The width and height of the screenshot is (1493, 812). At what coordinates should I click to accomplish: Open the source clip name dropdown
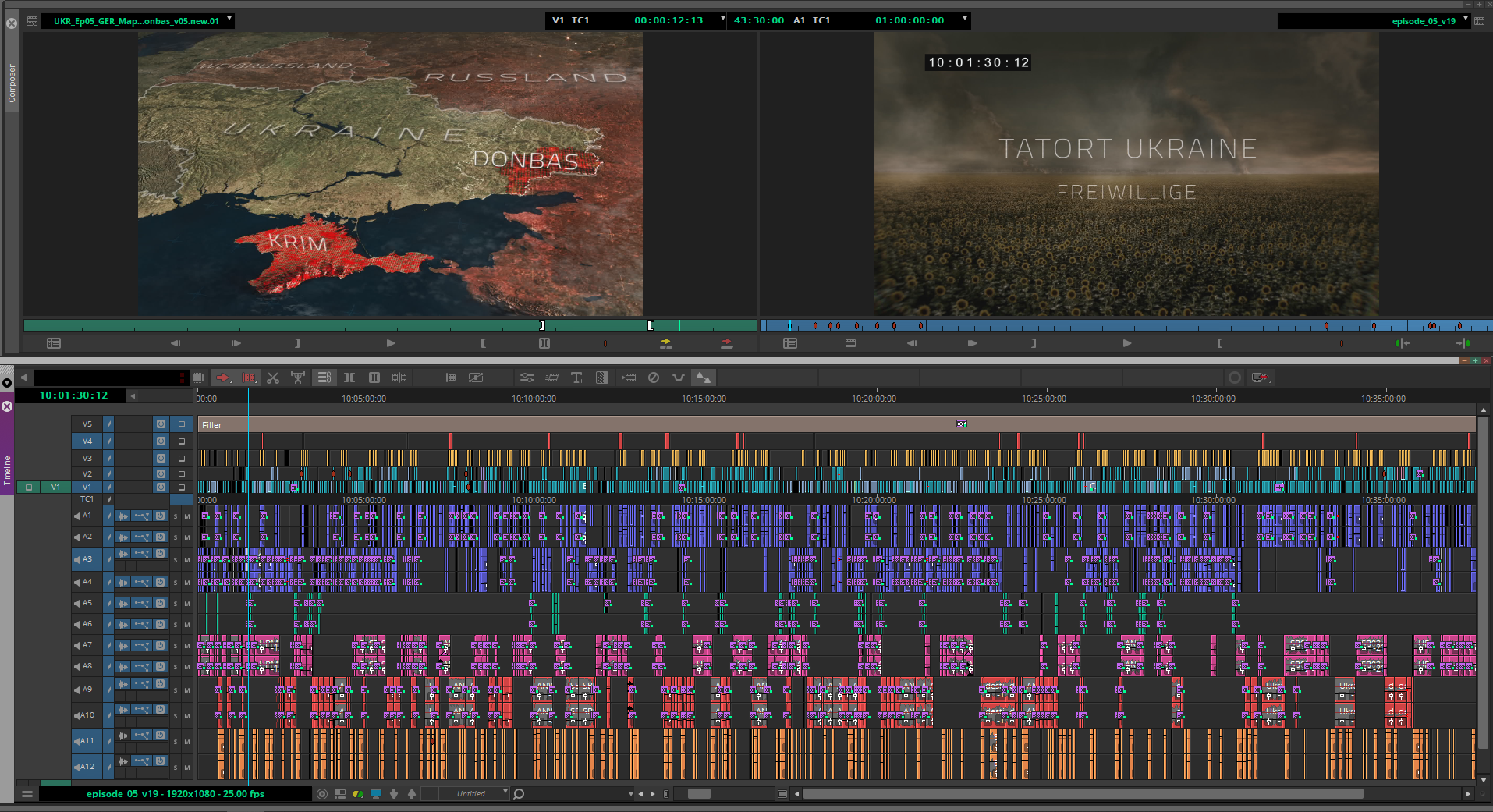(229, 20)
